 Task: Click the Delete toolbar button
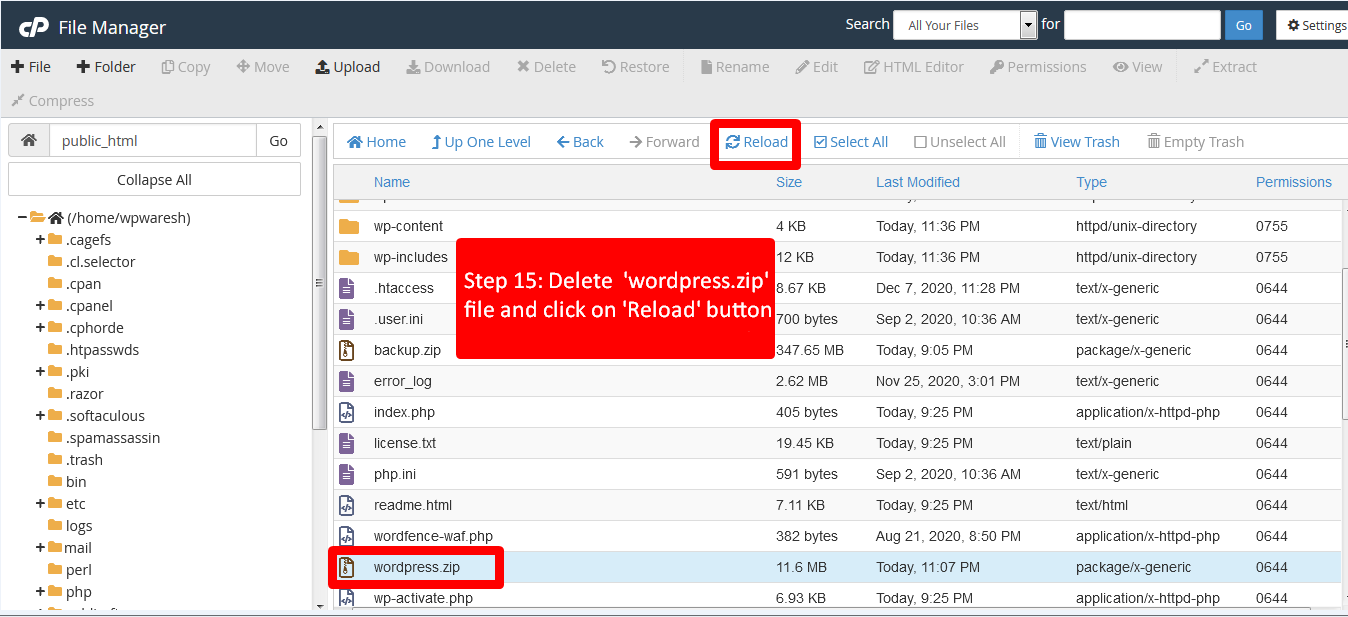tap(546, 67)
